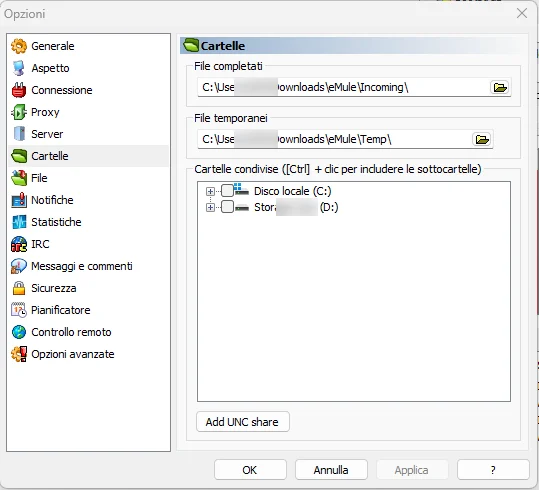Click the Opzioni avanzate gear icon
Screen dimensions: 539x490
(x=19, y=354)
